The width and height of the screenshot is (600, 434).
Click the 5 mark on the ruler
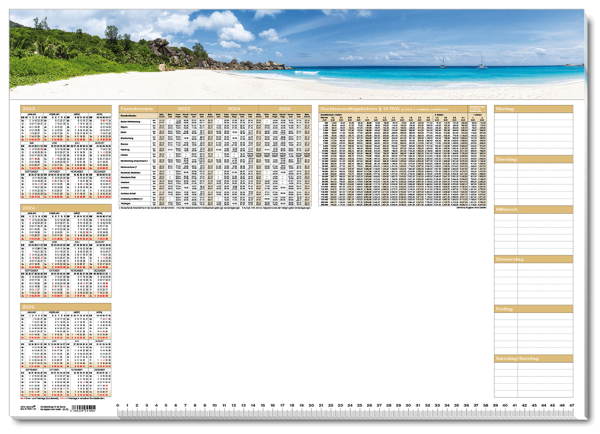click(166, 405)
